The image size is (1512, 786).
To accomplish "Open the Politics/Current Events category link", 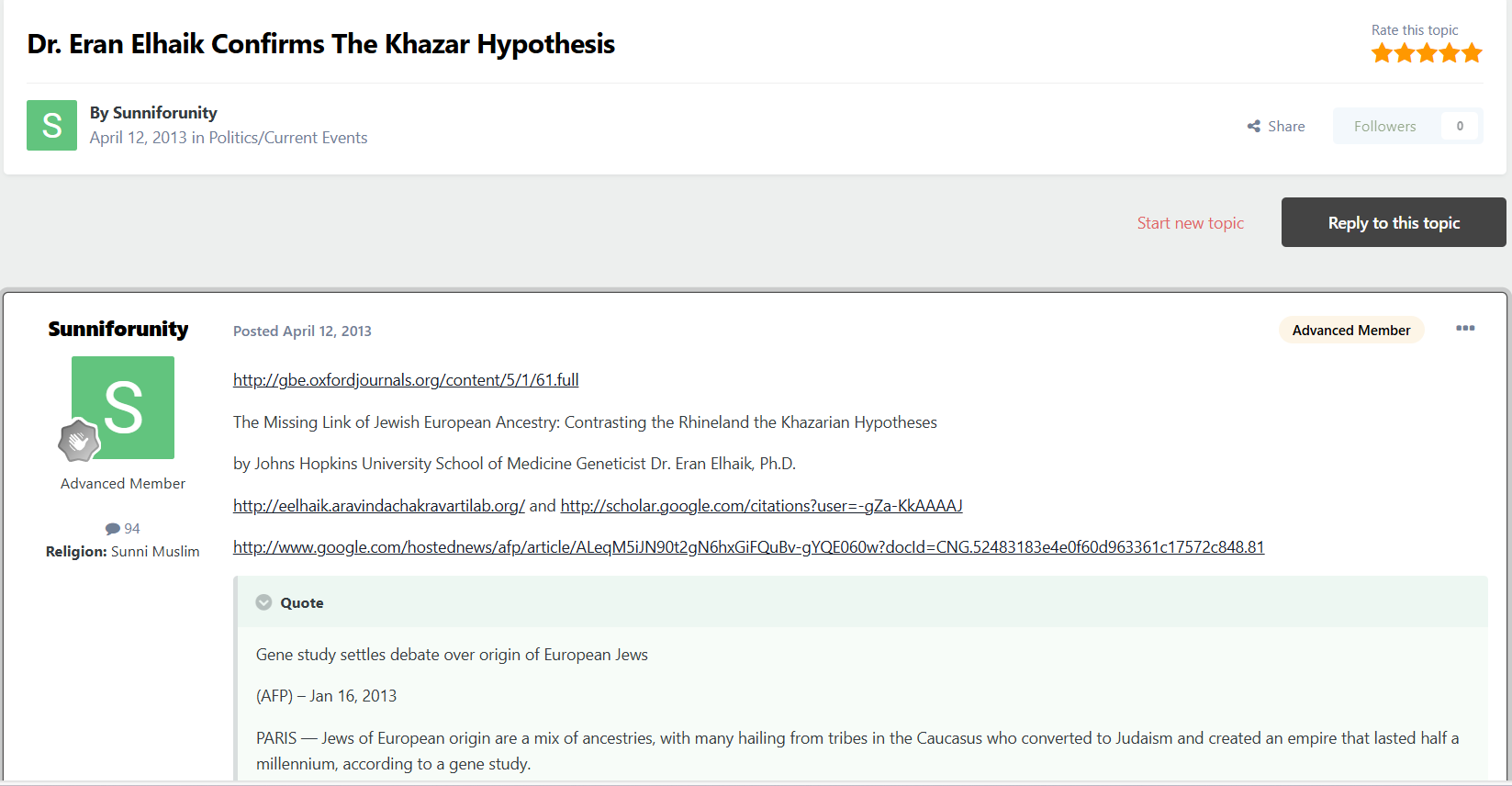I will click(x=288, y=138).
